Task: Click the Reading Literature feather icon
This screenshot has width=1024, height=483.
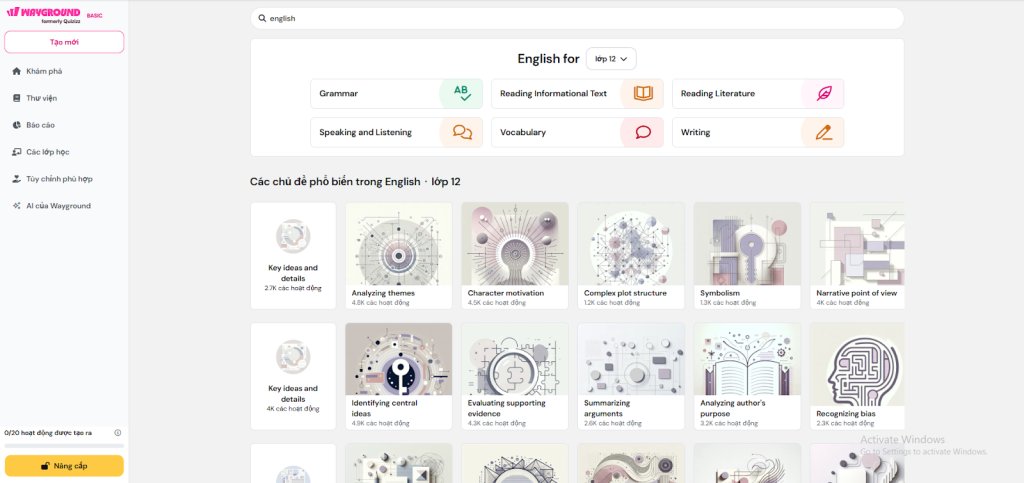Action: coord(823,93)
